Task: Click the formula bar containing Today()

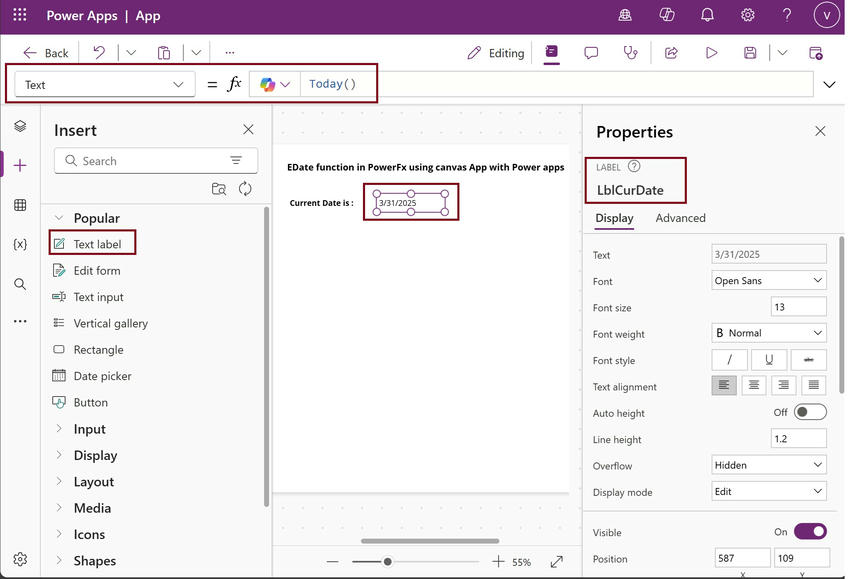Action: 557,85
